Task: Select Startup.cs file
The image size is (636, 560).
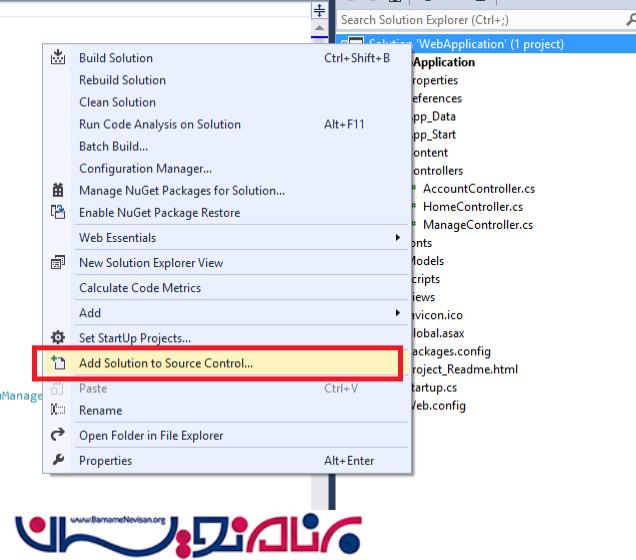Action: click(434, 387)
